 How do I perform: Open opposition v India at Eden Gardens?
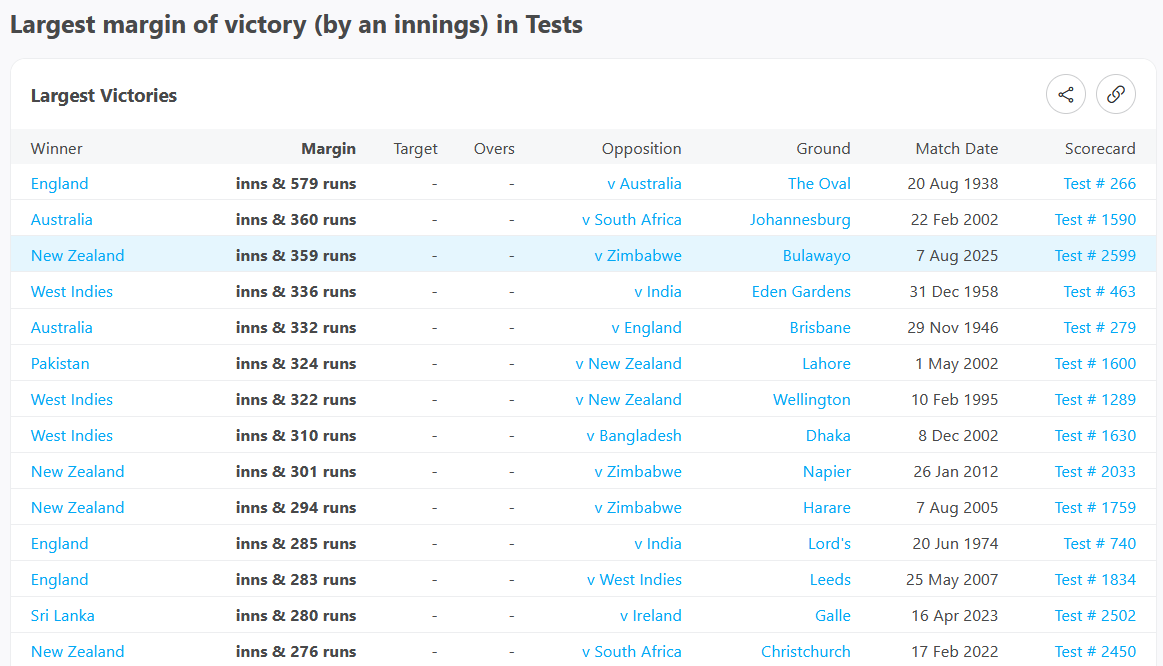click(x=658, y=291)
